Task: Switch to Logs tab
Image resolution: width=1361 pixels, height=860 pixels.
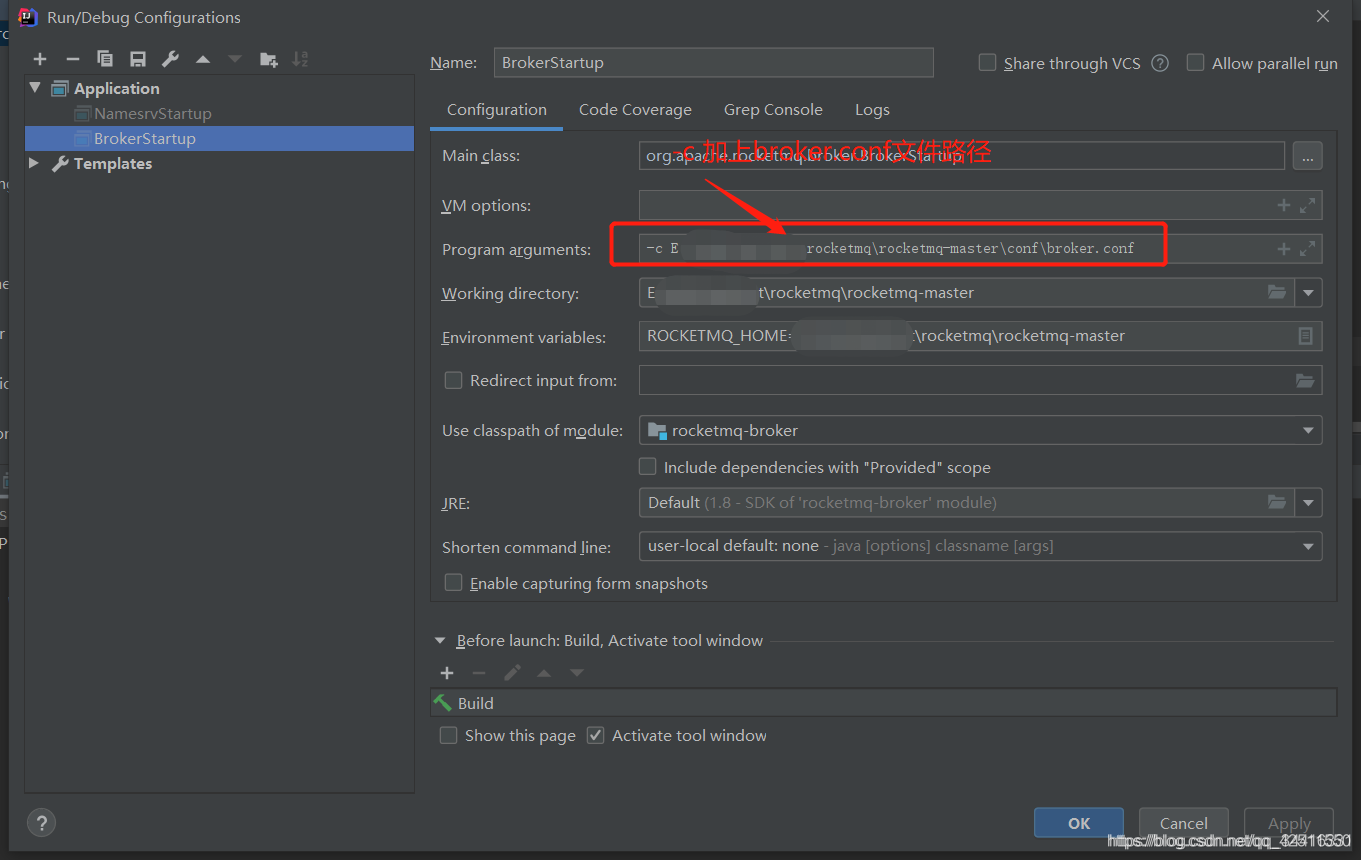Action: (x=872, y=110)
